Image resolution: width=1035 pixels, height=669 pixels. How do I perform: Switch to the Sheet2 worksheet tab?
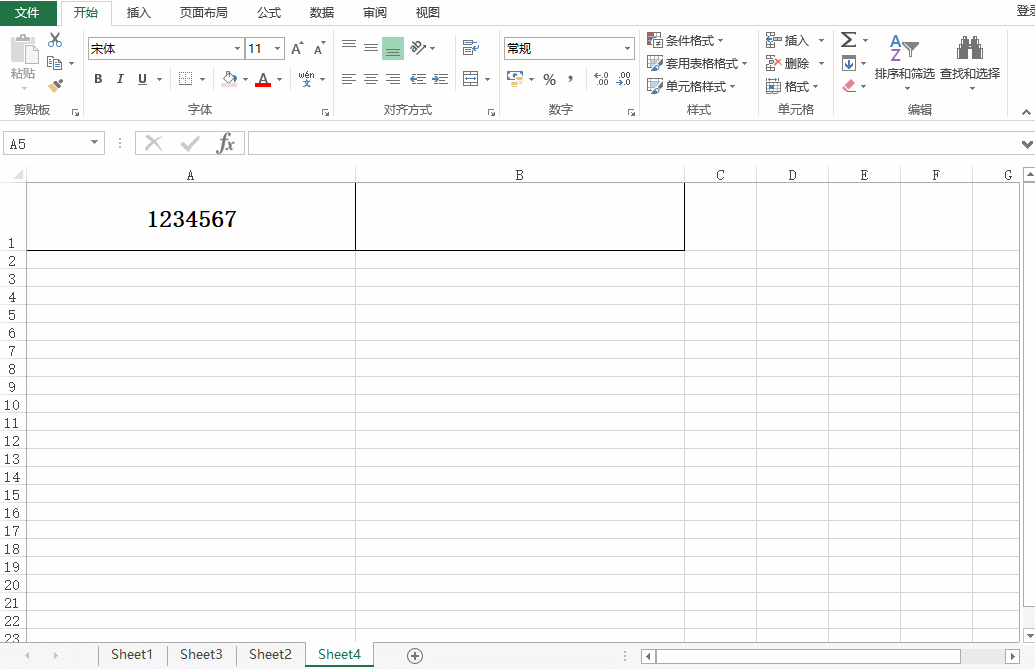tap(269, 654)
